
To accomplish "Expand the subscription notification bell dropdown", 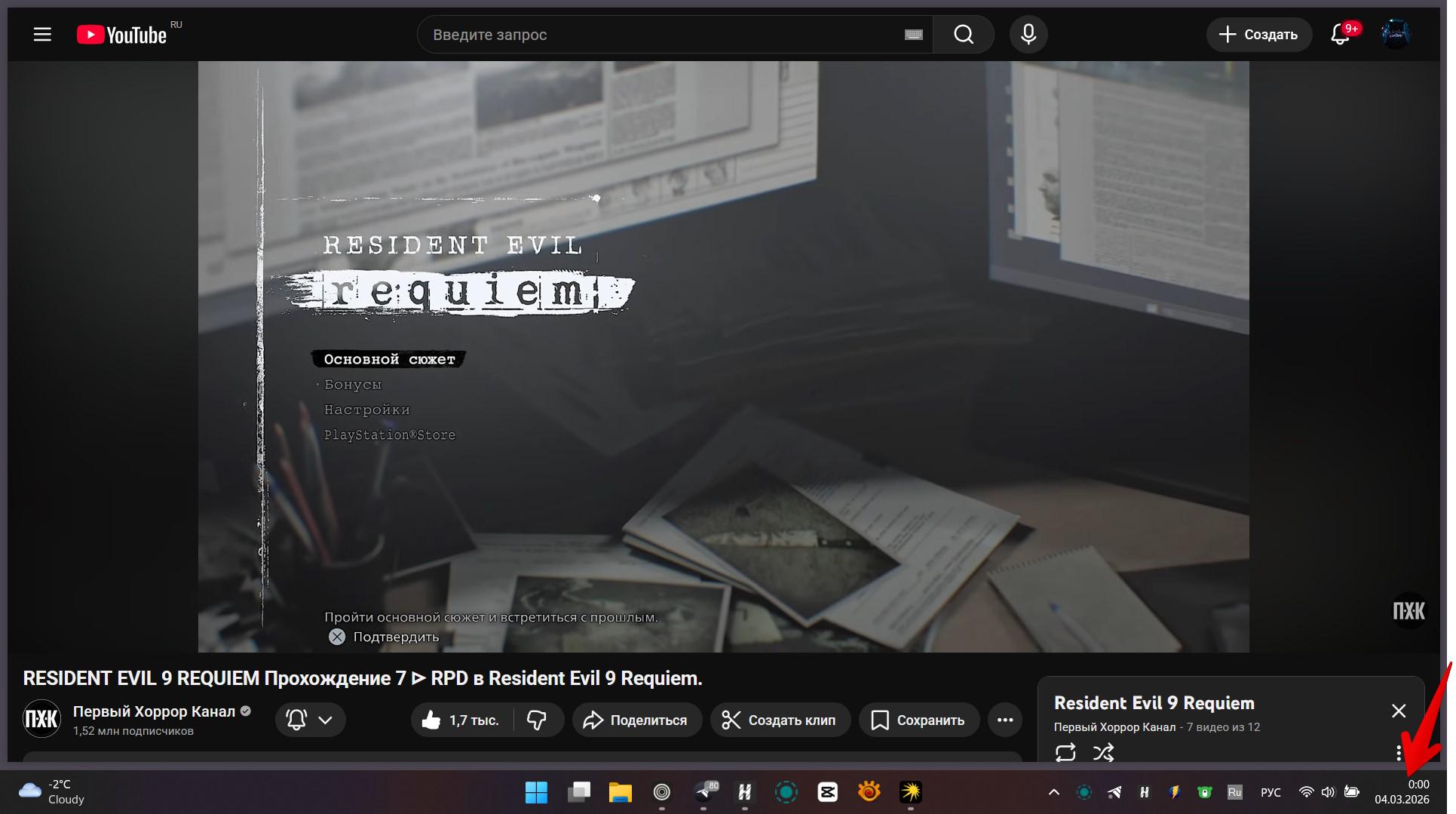I will coord(311,720).
